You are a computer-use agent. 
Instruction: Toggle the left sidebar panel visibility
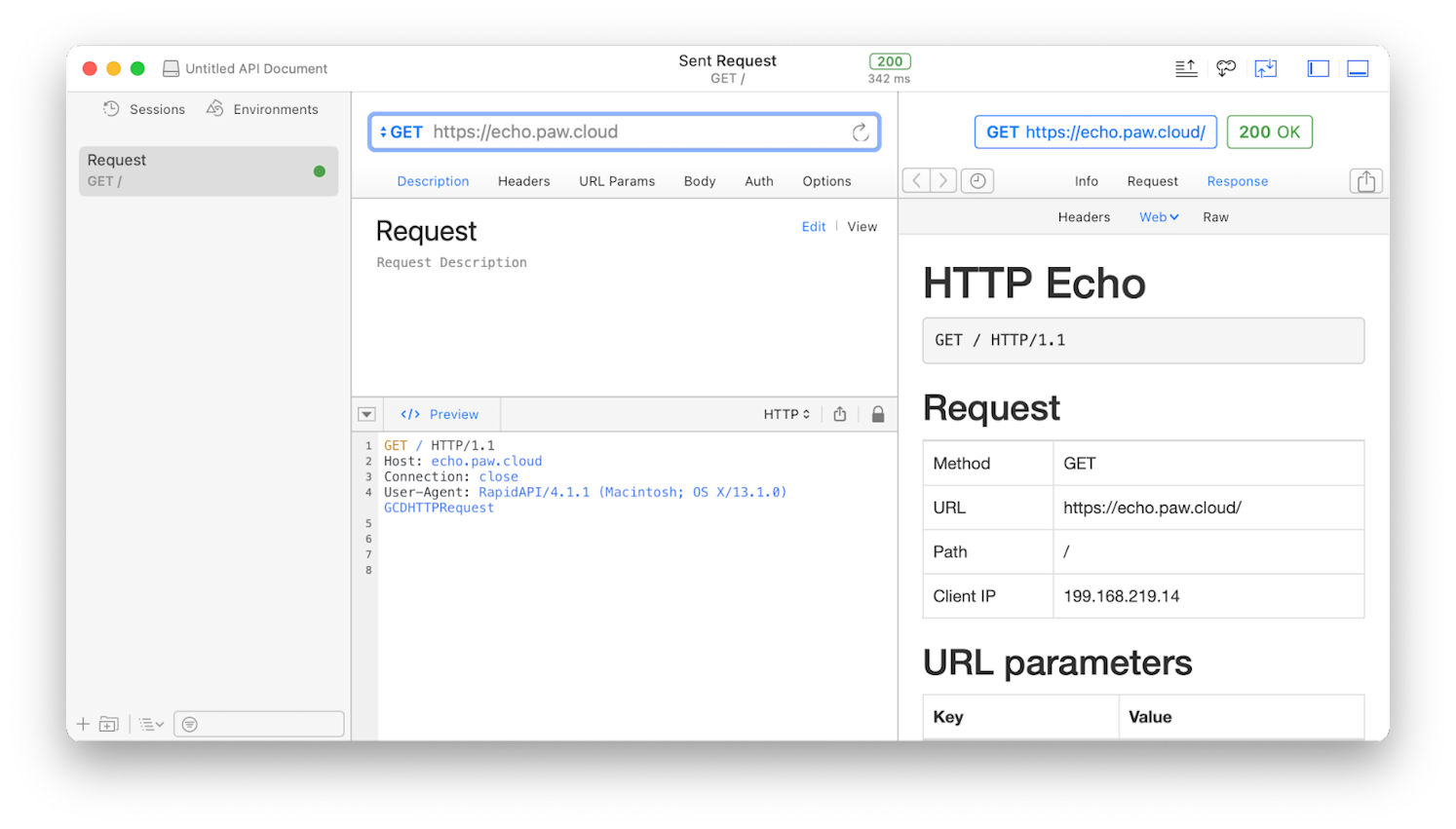(x=1318, y=68)
